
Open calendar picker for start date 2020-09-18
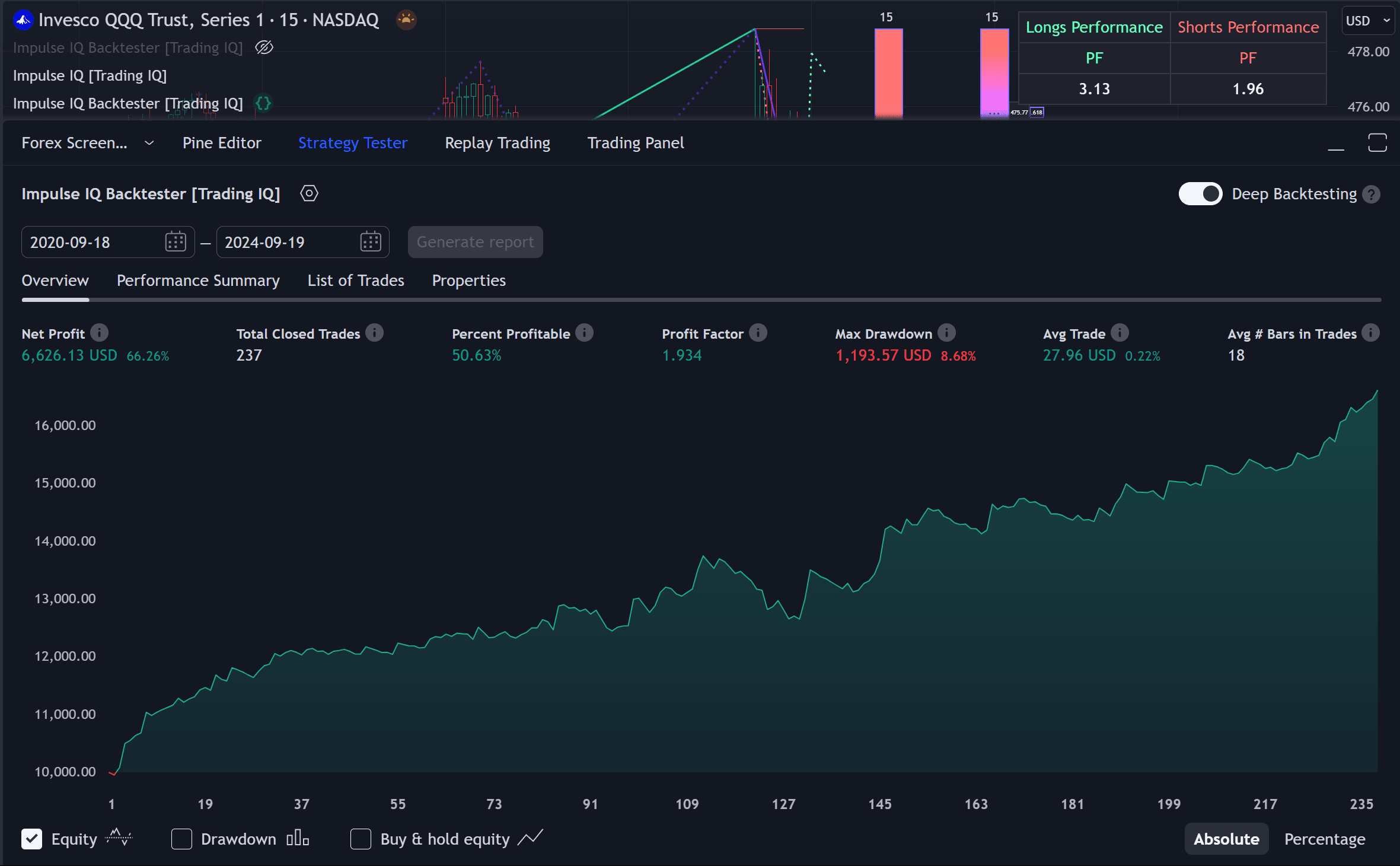(x=176, y=242)
